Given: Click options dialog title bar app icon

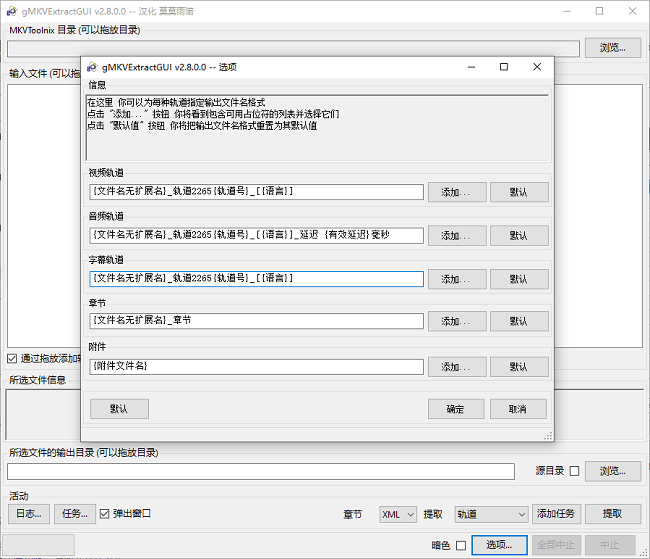Looking at the screenshot, I should pos(92,67).
